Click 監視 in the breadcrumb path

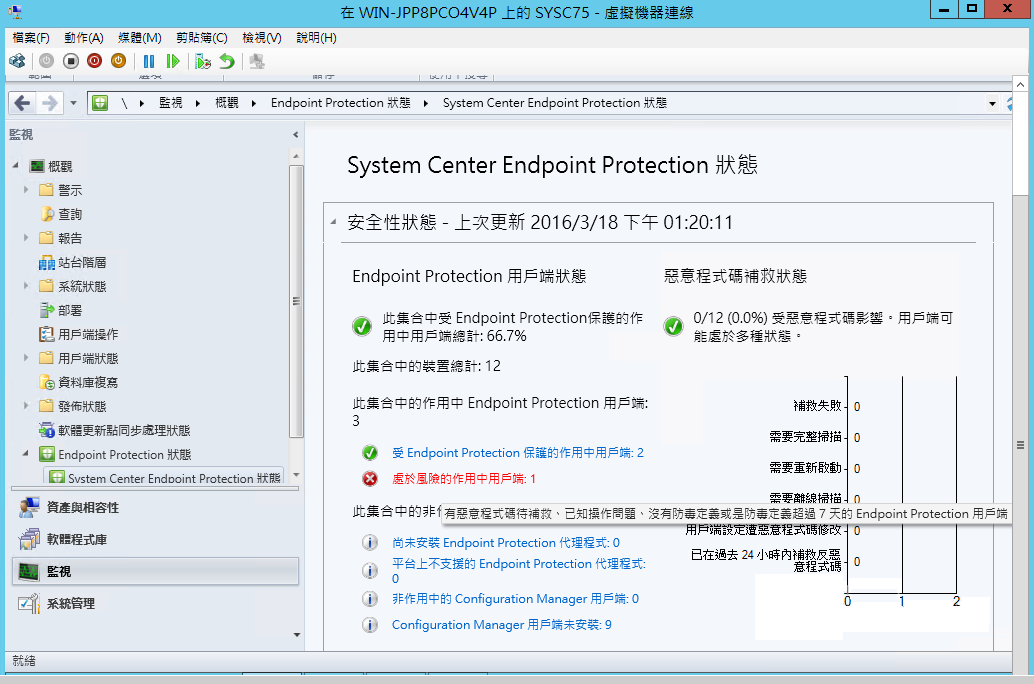pos(170,103)
